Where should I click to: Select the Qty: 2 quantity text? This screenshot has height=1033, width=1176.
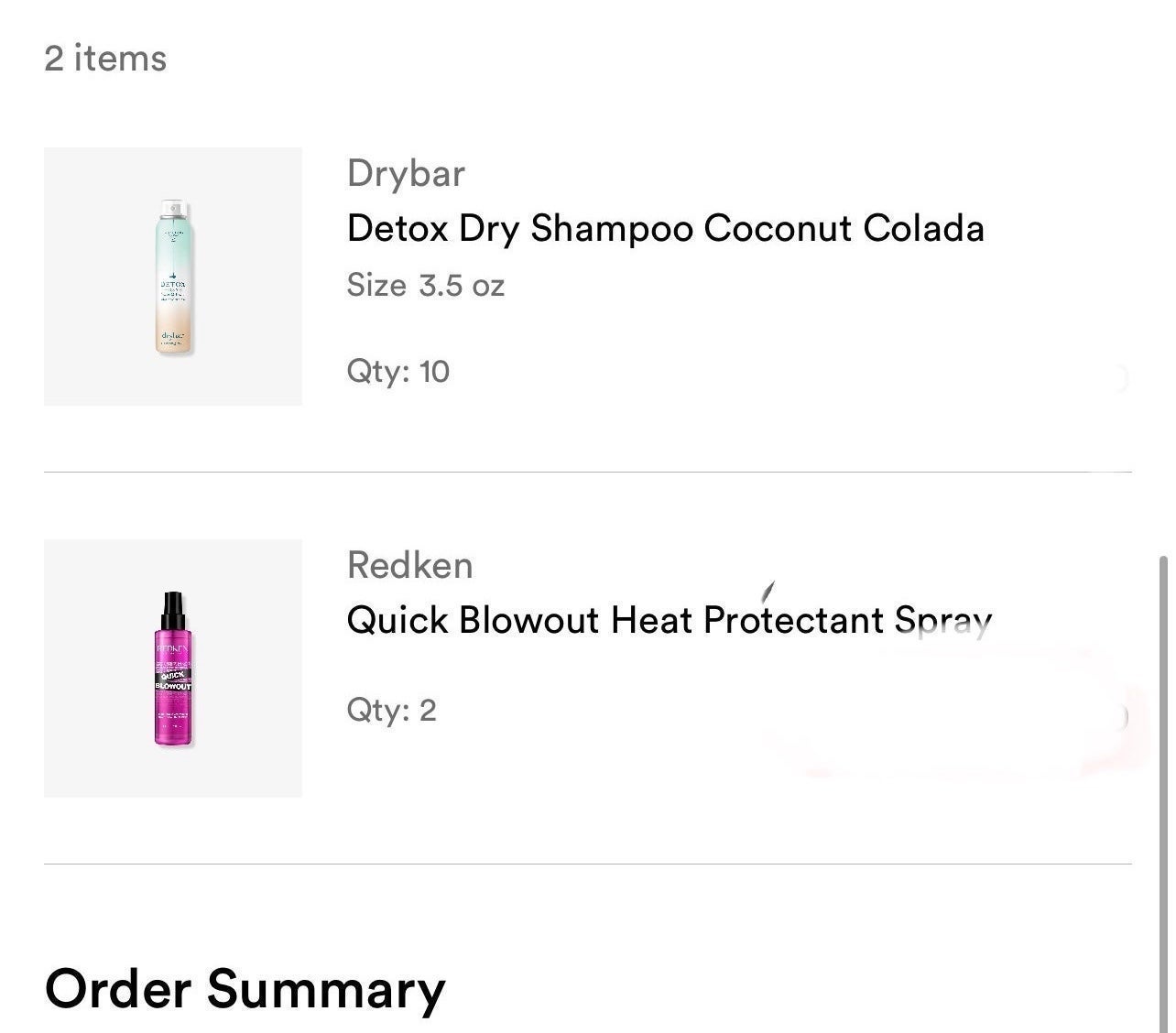tap(391, 710)
